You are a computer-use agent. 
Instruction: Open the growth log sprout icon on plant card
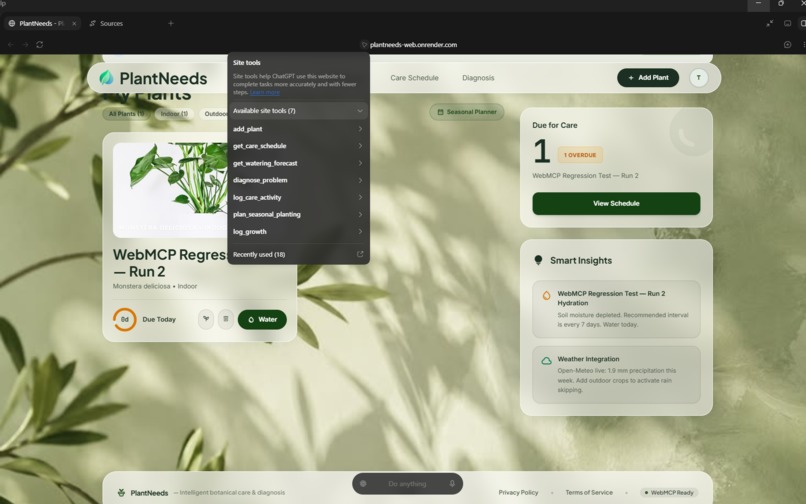pyautogui.click(x=206, y=319)
